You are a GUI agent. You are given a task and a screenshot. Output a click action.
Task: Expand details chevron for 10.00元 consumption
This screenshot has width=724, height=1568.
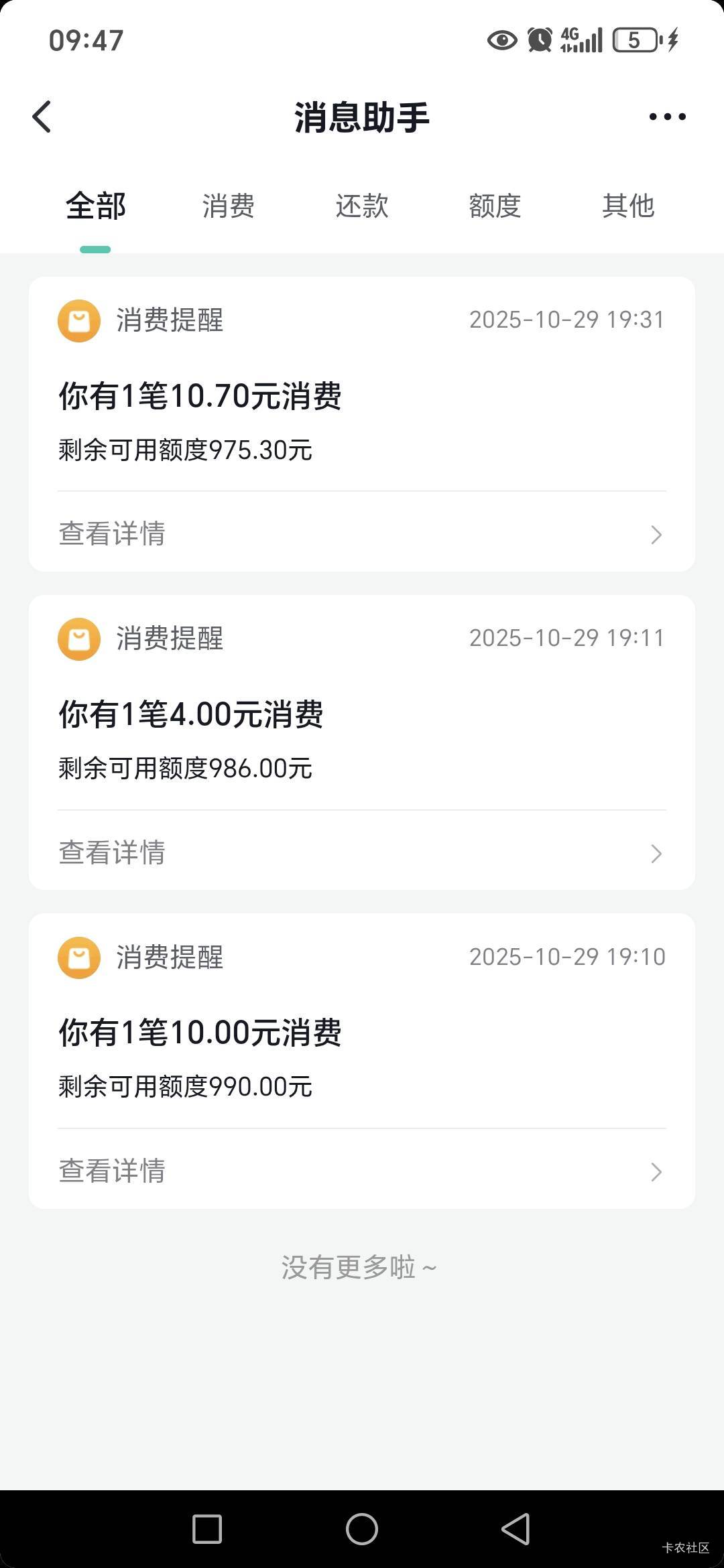(656, 1172)
